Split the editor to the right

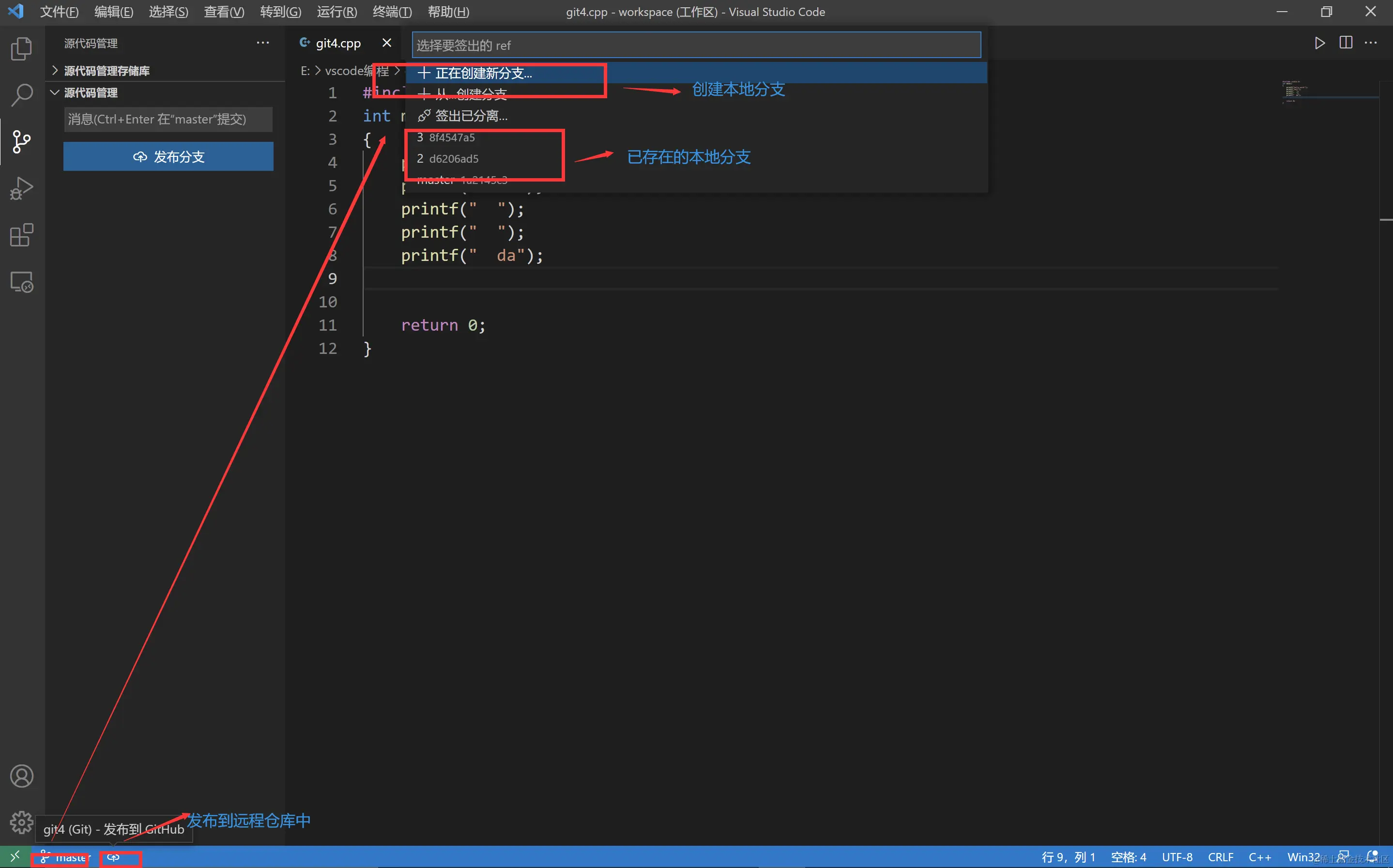tap(1346, 43)
